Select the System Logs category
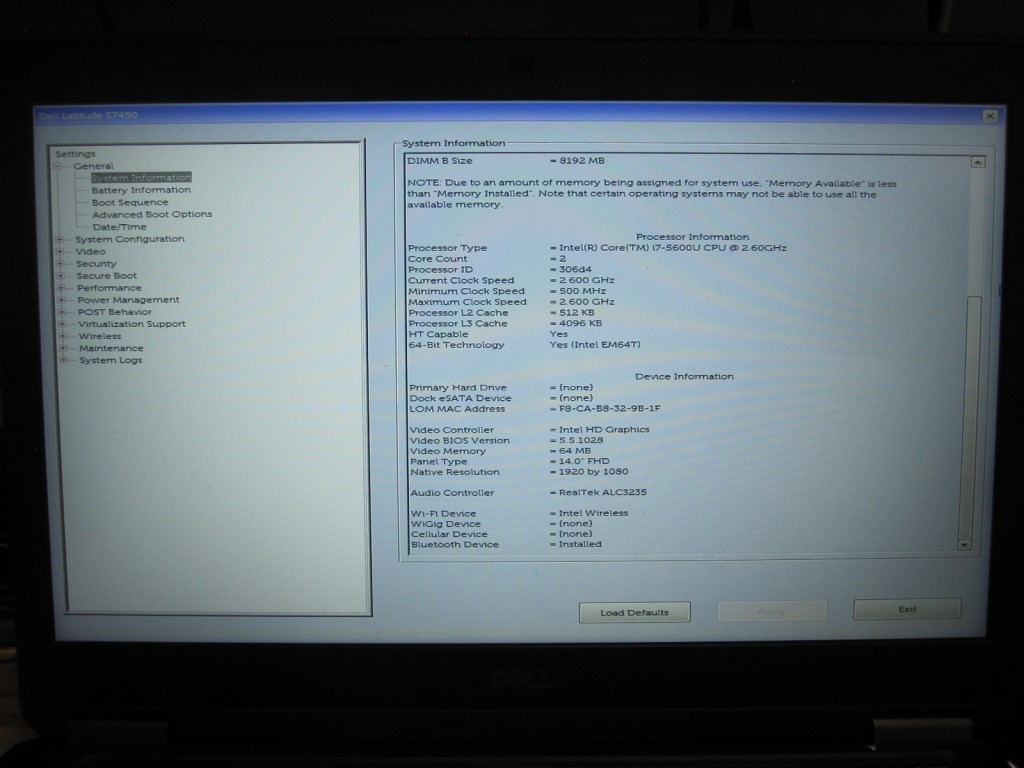1024x768 pixels. click(111, 360)
